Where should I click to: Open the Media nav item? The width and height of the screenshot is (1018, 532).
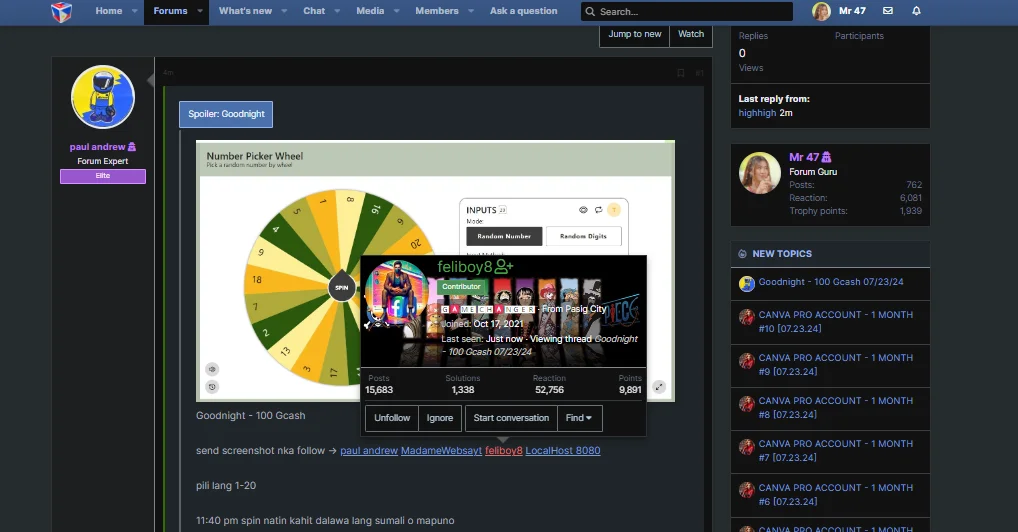[x=370, y=11]
